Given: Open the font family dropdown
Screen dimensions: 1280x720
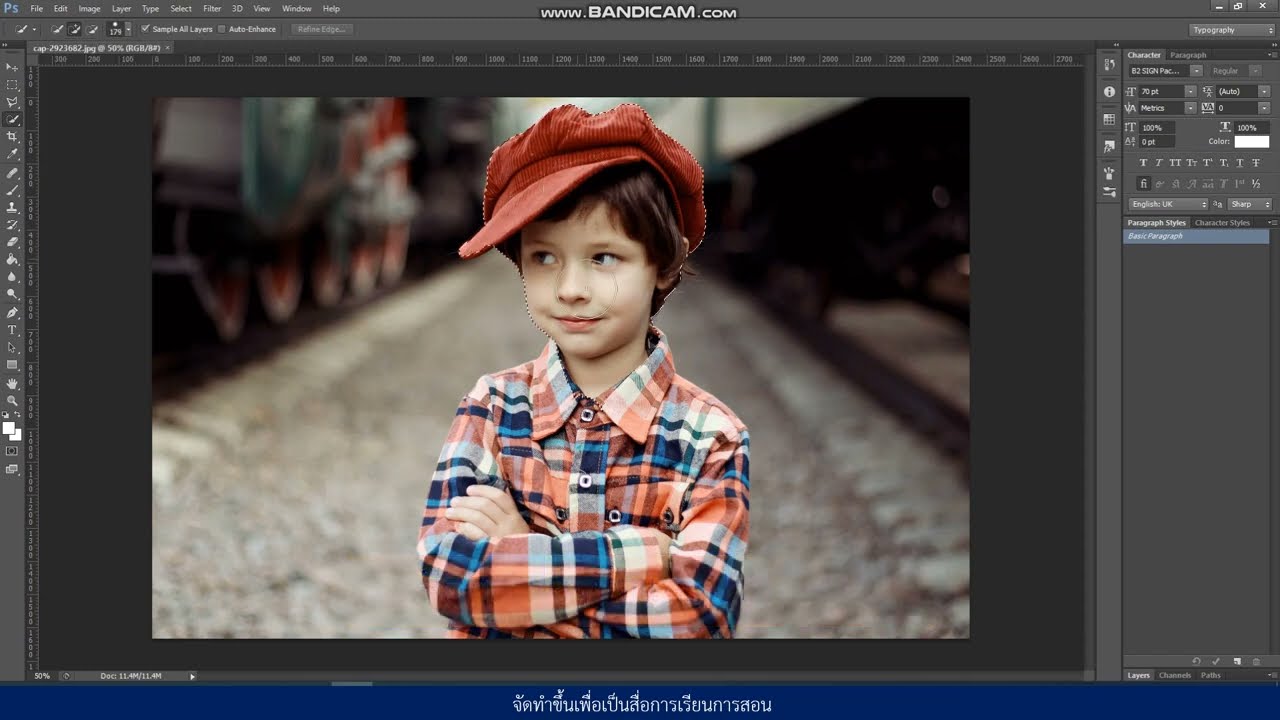Looking at the screenshot, I should click(x=1196, y=71).
